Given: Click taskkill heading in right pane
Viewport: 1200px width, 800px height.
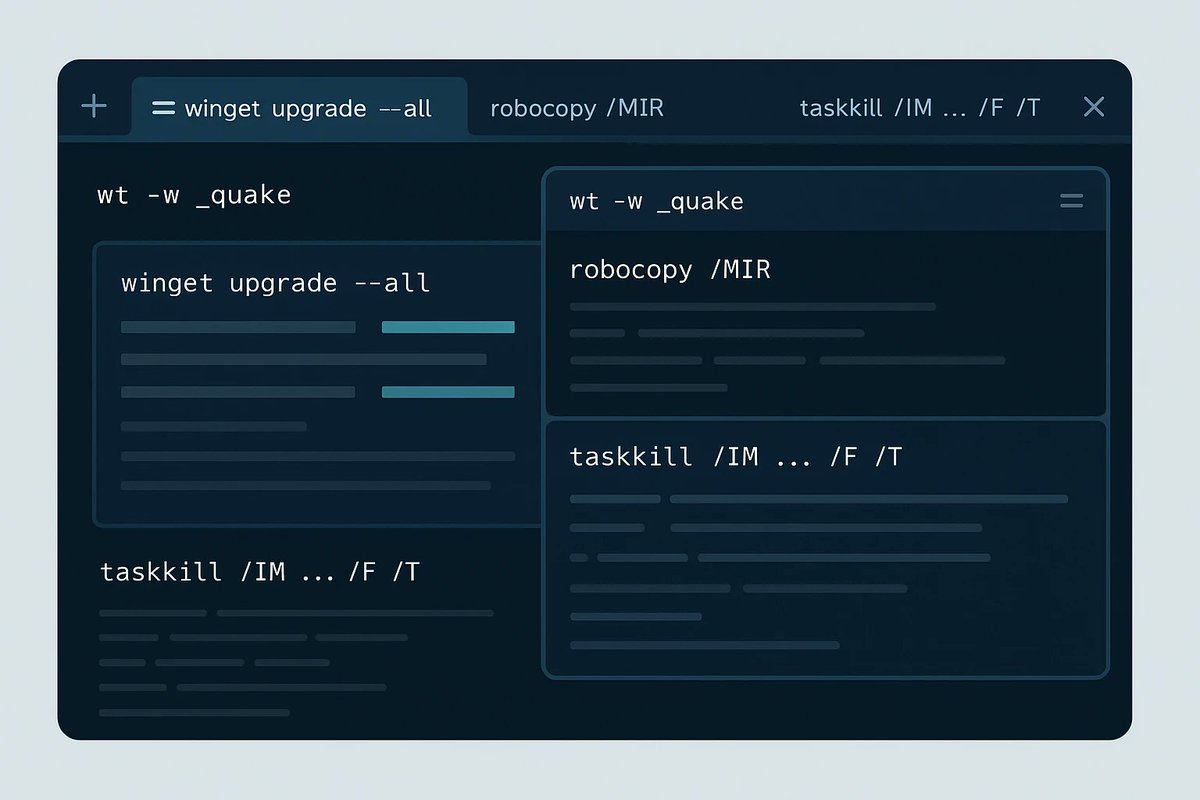Looking at the screenshot, I should 736,457.
